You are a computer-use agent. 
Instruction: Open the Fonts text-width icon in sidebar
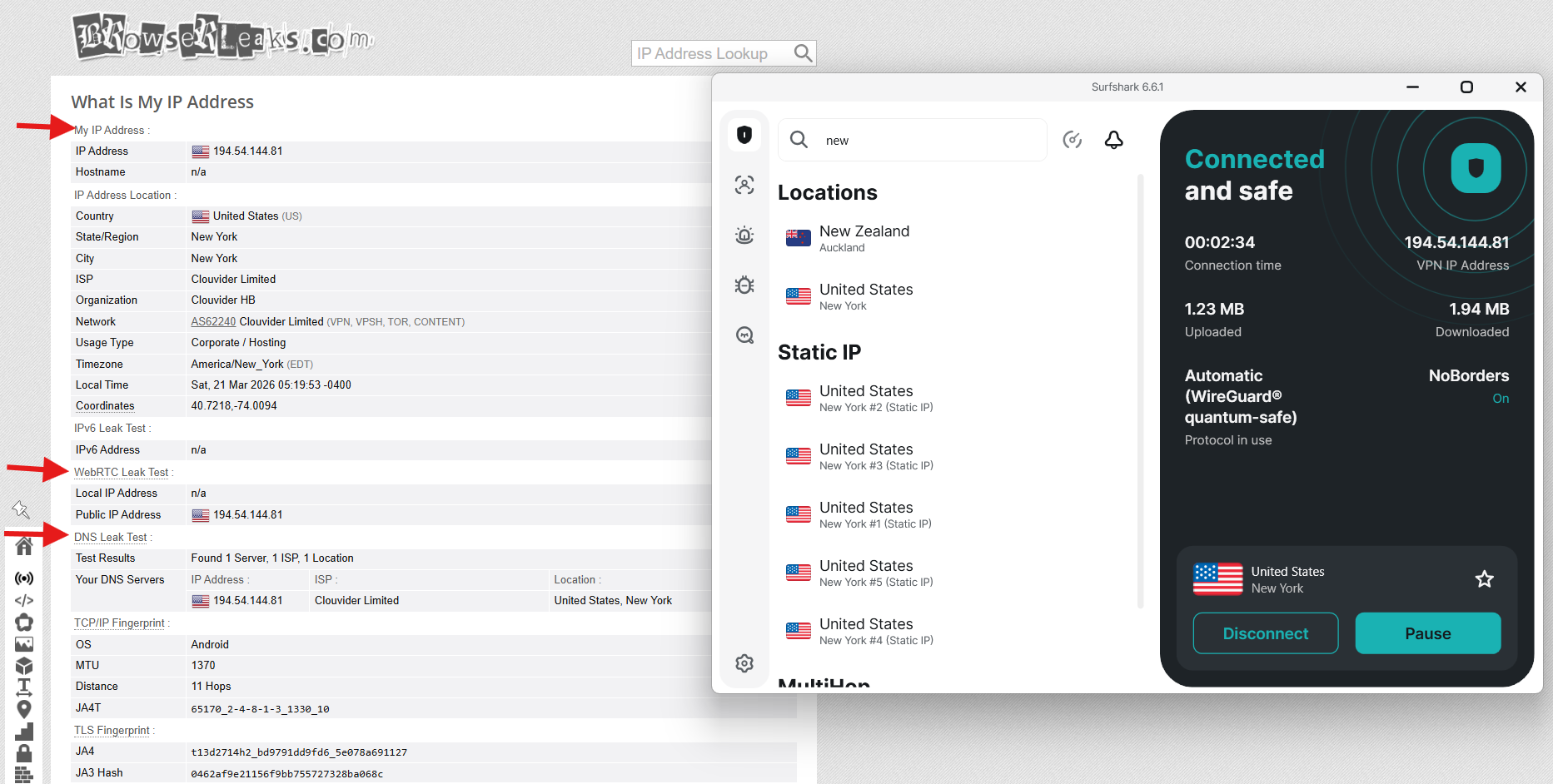pyautogui.click(x=24, y=687)
